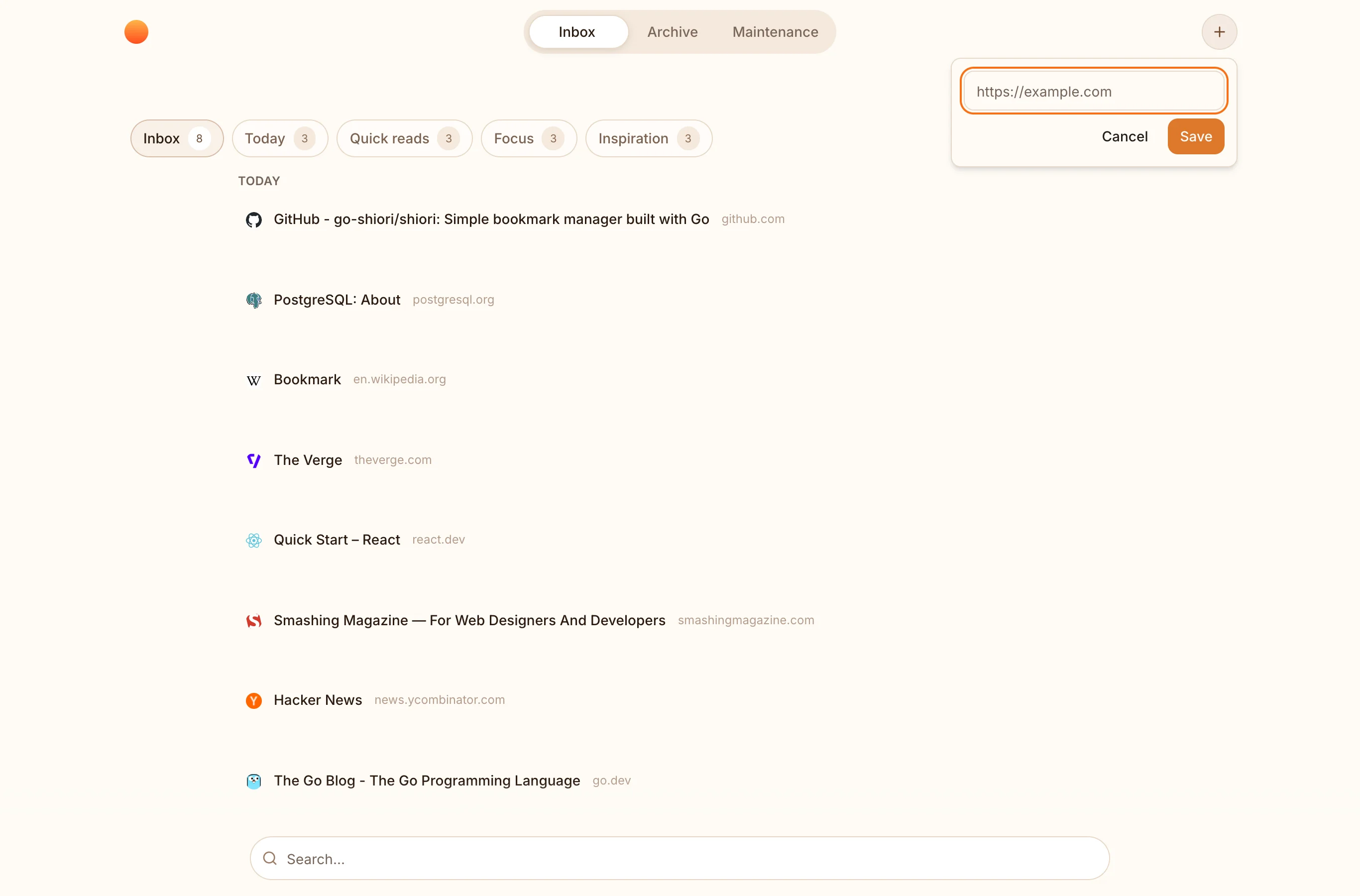Switch to the Archive tab
The height and width of the screenshot is (896, 1360).
pyautogui.click(x=672, y=32)
